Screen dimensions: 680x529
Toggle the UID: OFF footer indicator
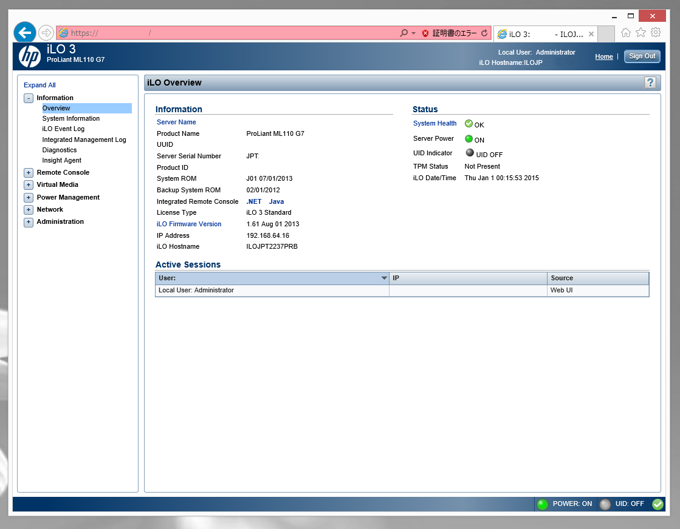click(622, 504)
